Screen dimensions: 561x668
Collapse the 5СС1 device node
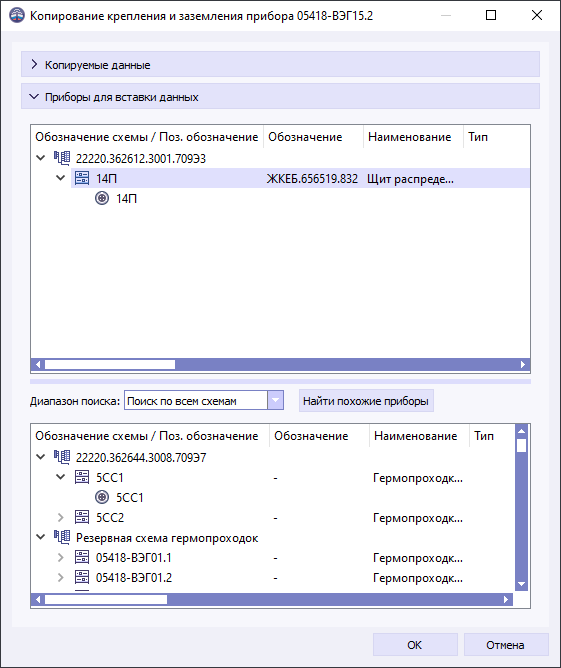[60, 477]
